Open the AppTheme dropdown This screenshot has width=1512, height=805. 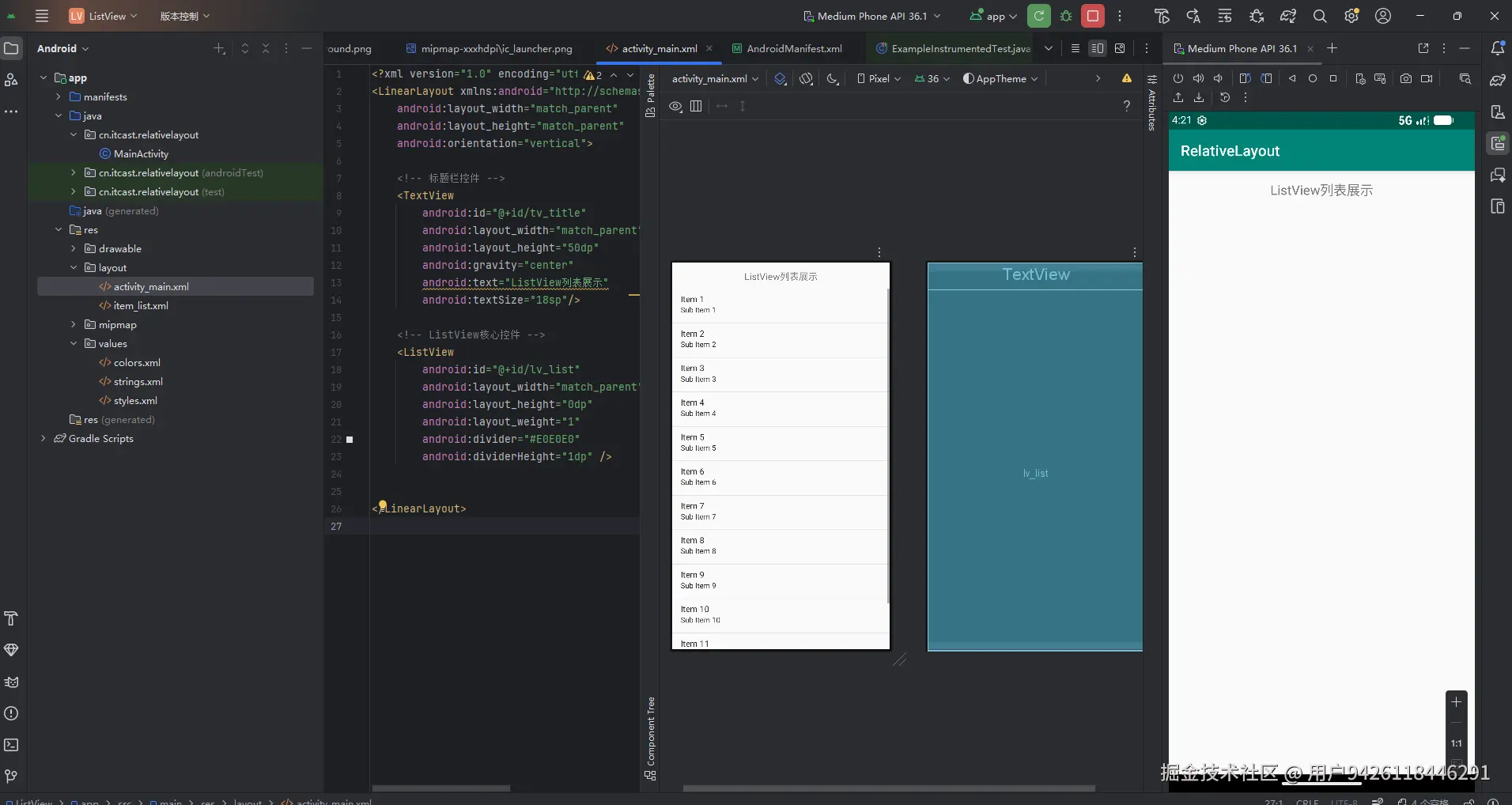(1000, 78)
